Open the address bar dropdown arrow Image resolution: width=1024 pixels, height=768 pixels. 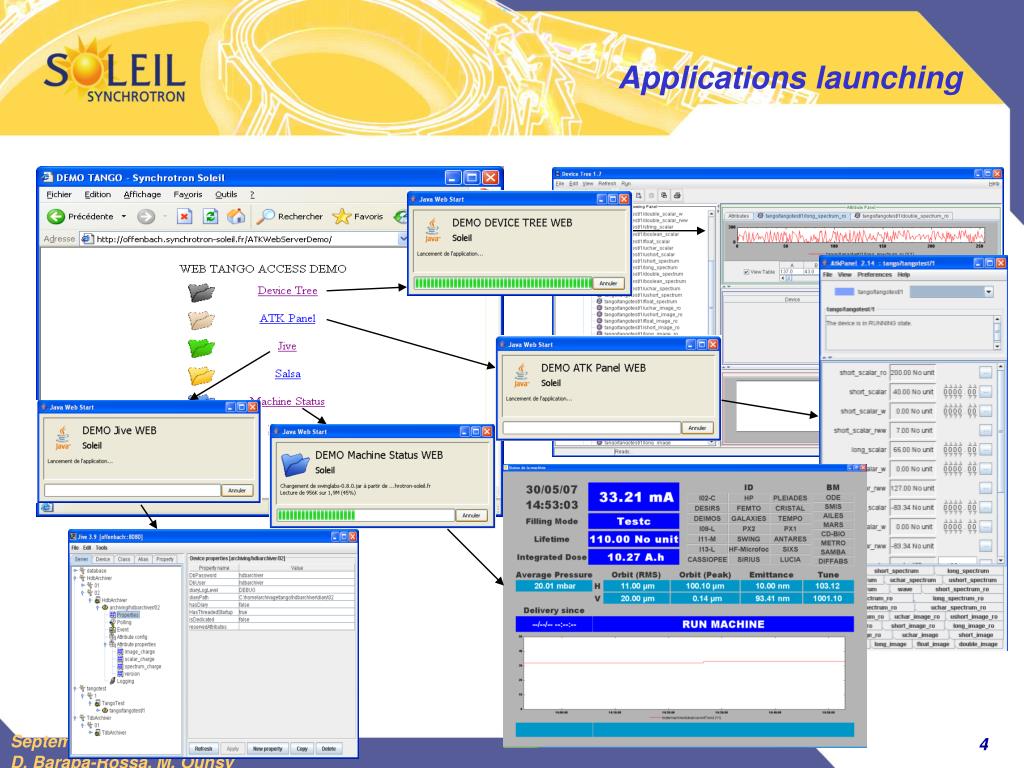[403, 239]
